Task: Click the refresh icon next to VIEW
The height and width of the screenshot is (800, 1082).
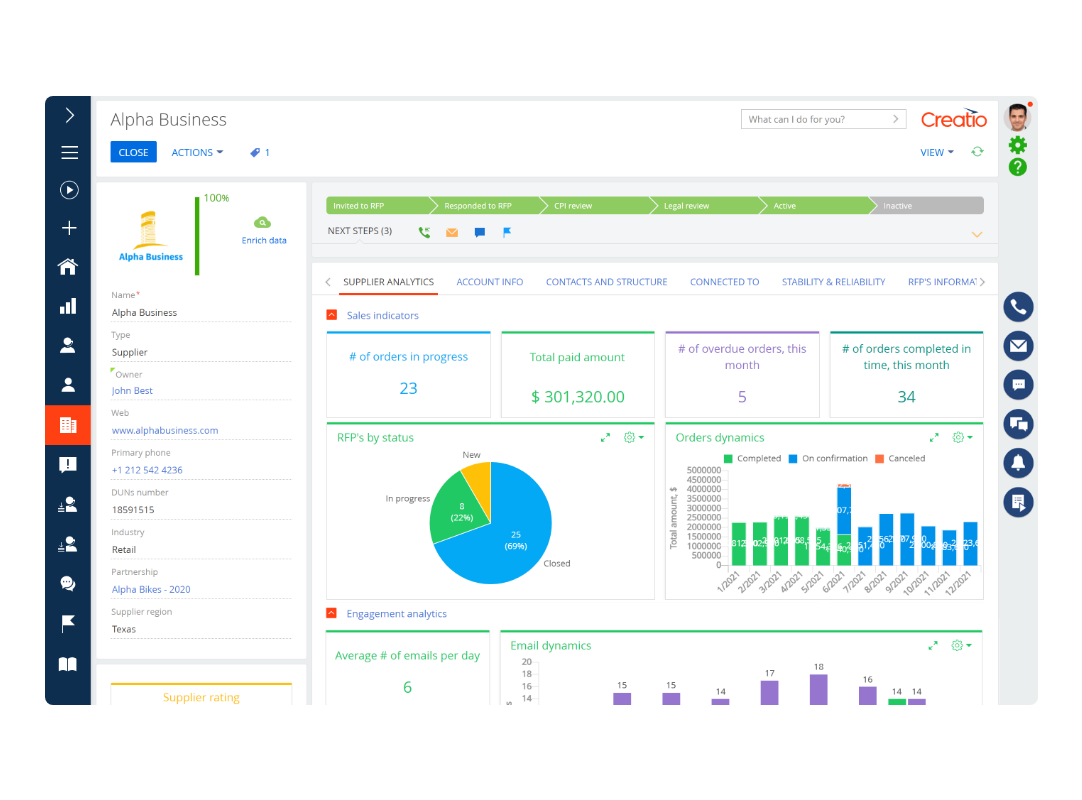Action: coord(977,152)
